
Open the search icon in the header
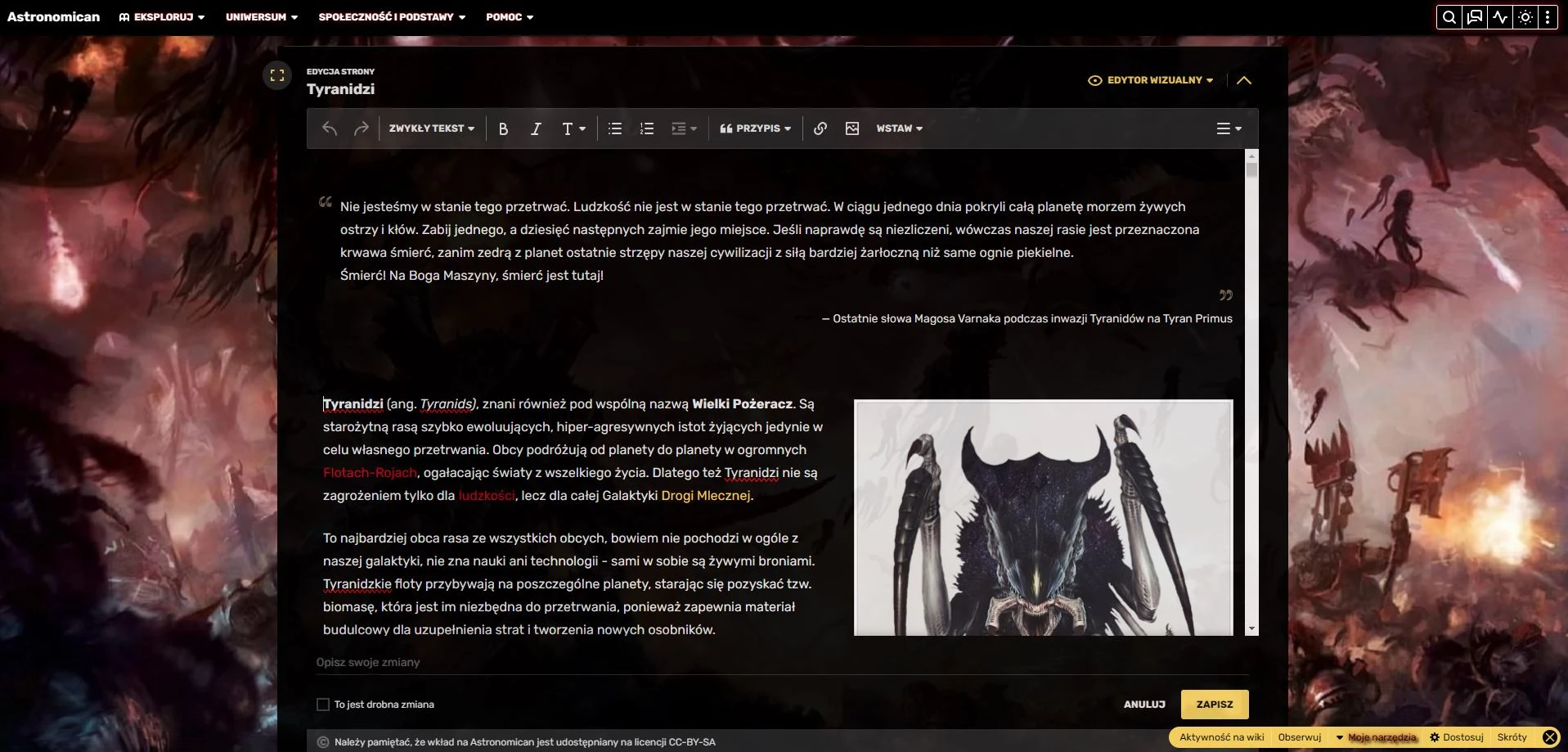click(1449, 17)
